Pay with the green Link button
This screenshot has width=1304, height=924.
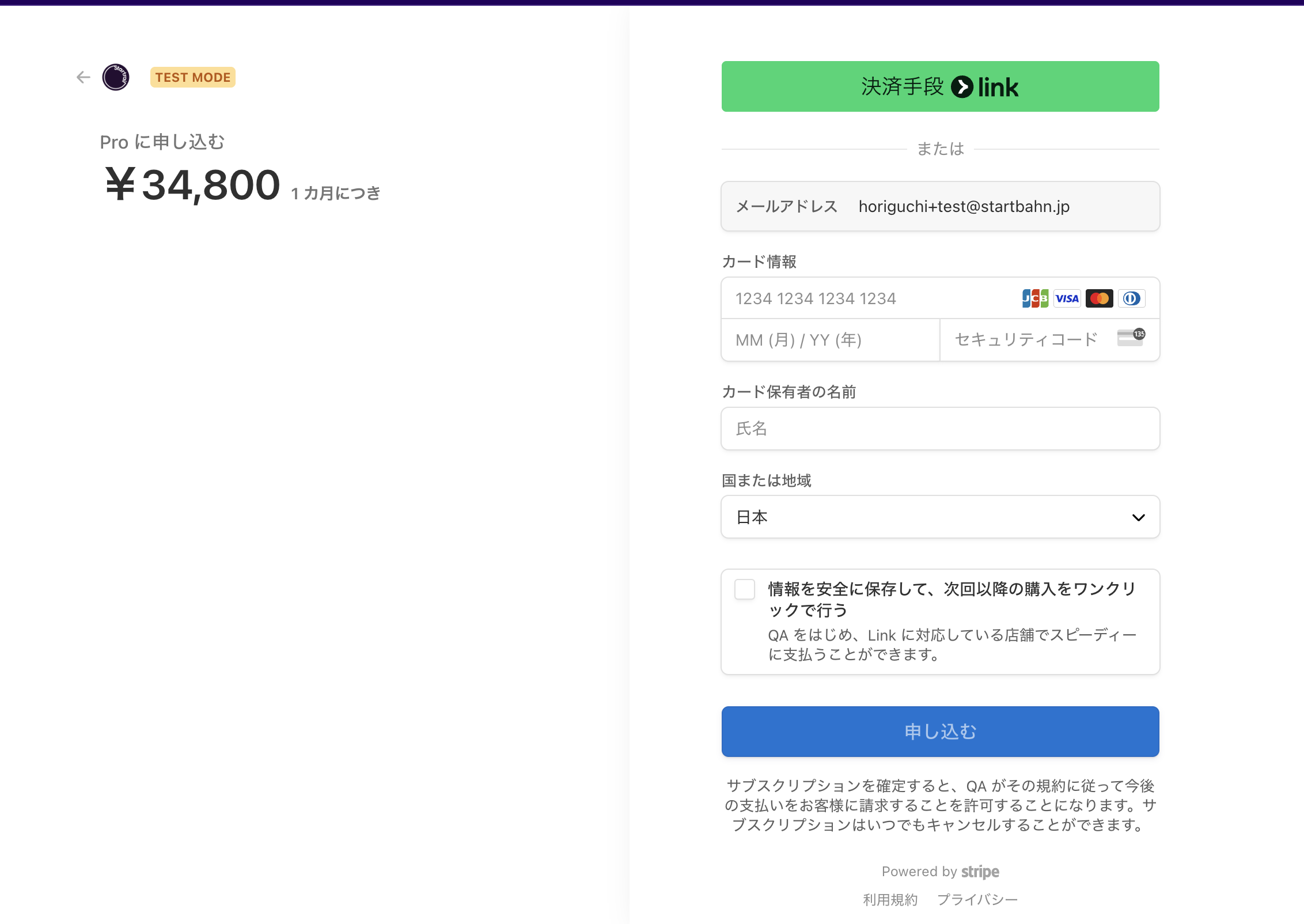click(x=940, y=86)
